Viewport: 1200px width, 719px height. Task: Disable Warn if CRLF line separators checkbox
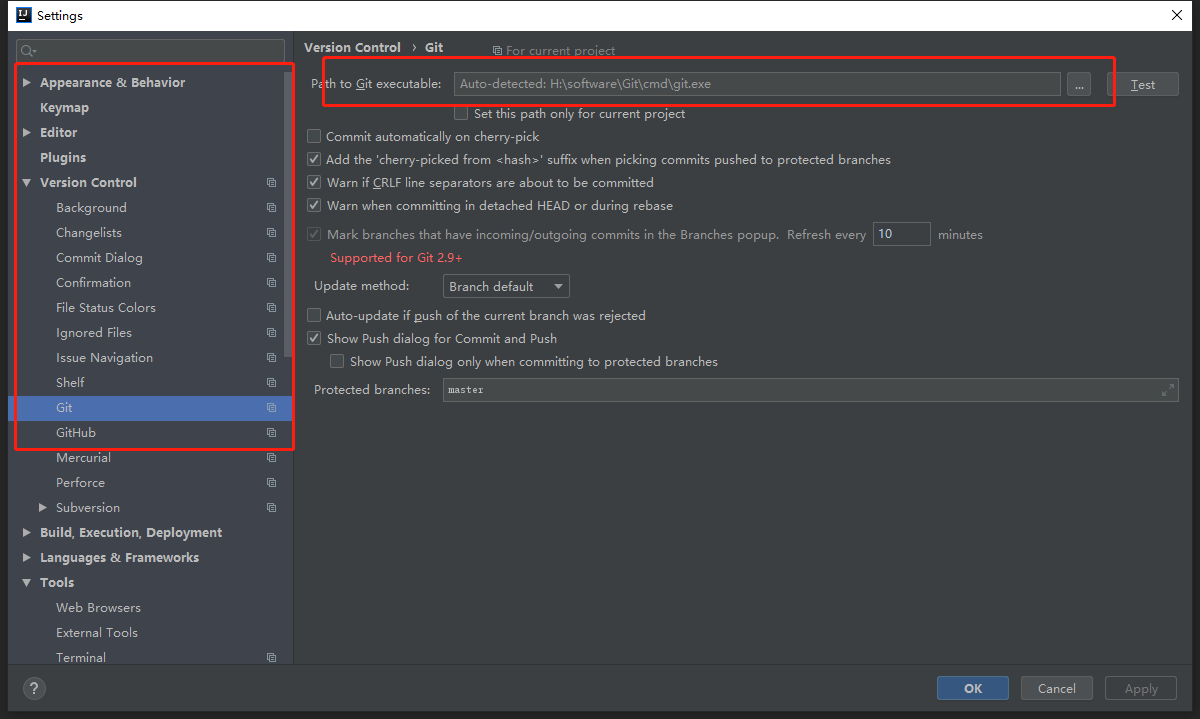click(314, 182)
